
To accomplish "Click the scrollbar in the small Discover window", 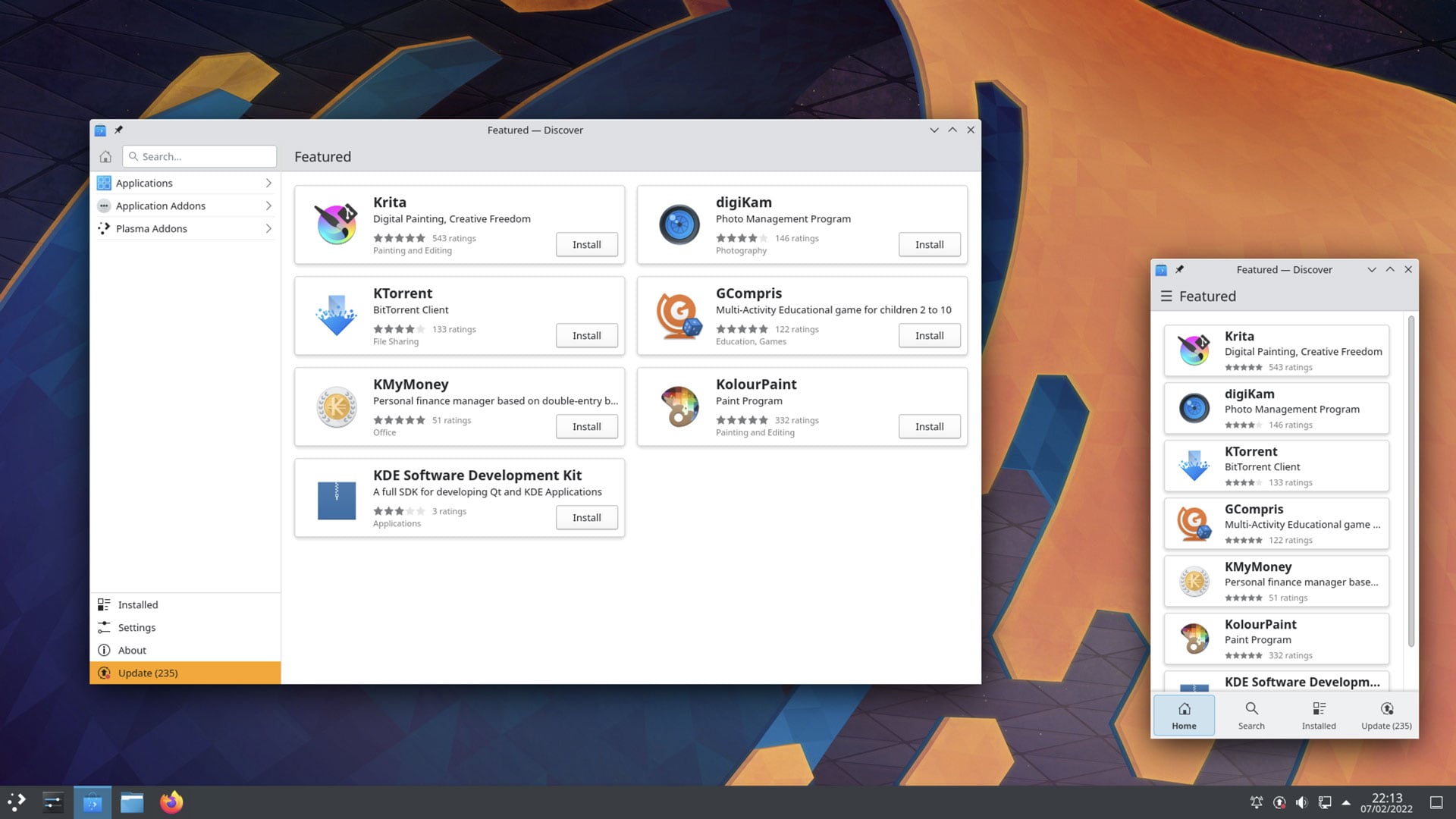I will coord(1411,482).
